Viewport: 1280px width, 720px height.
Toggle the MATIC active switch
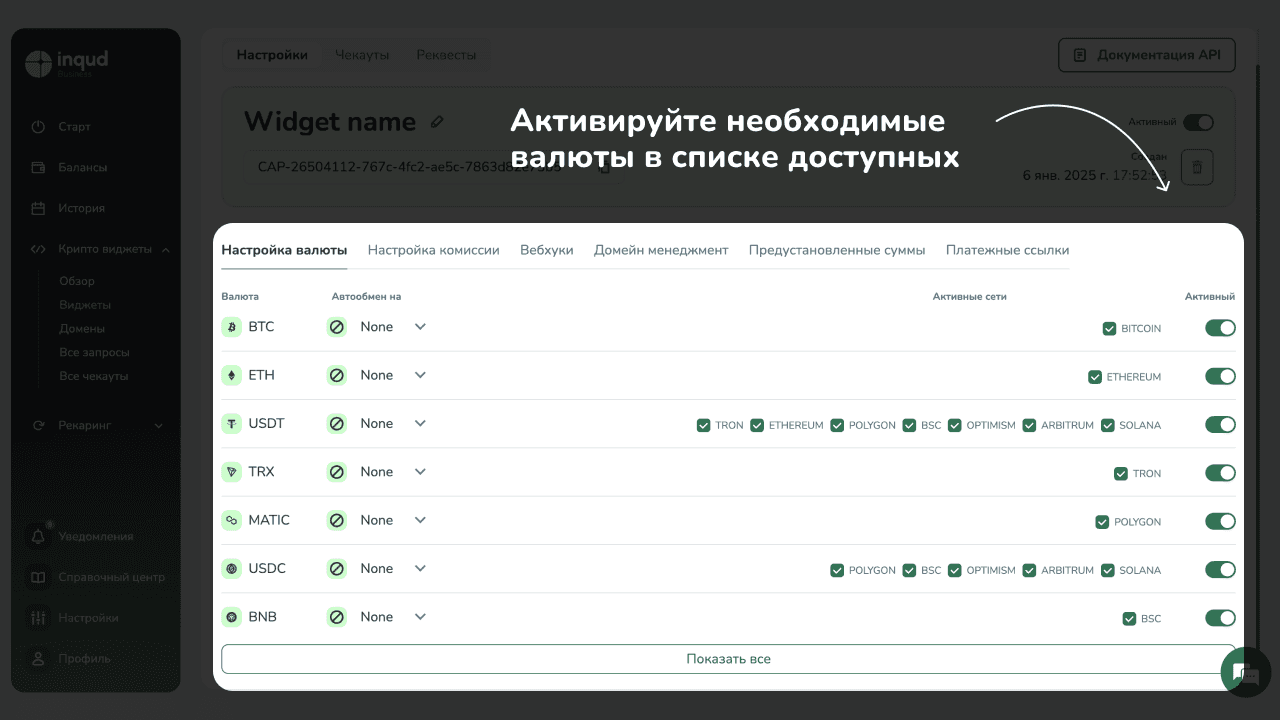[x=1220, y=521]
